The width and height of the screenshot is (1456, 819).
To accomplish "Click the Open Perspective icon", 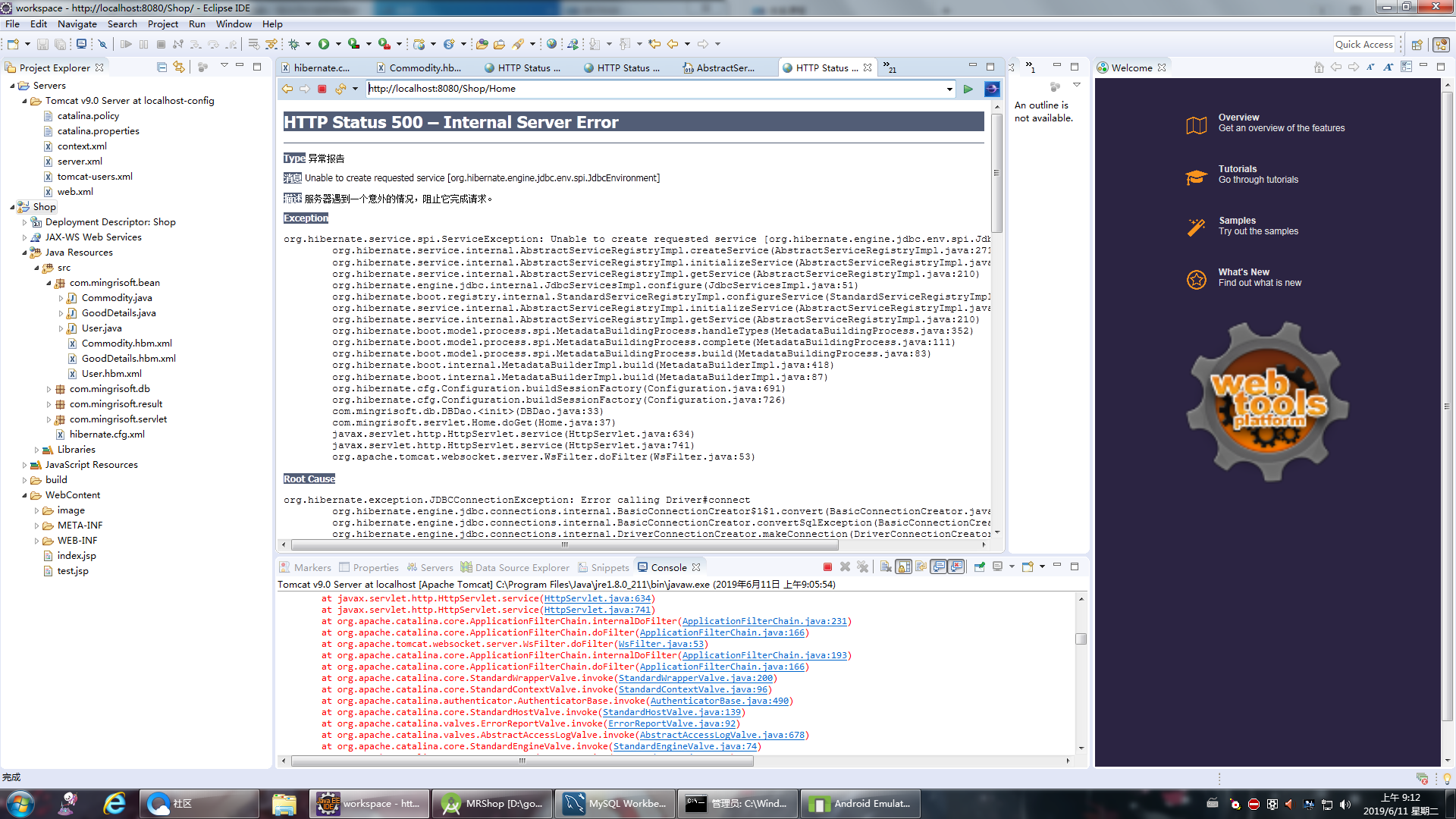I will [x=1417, y=45].
